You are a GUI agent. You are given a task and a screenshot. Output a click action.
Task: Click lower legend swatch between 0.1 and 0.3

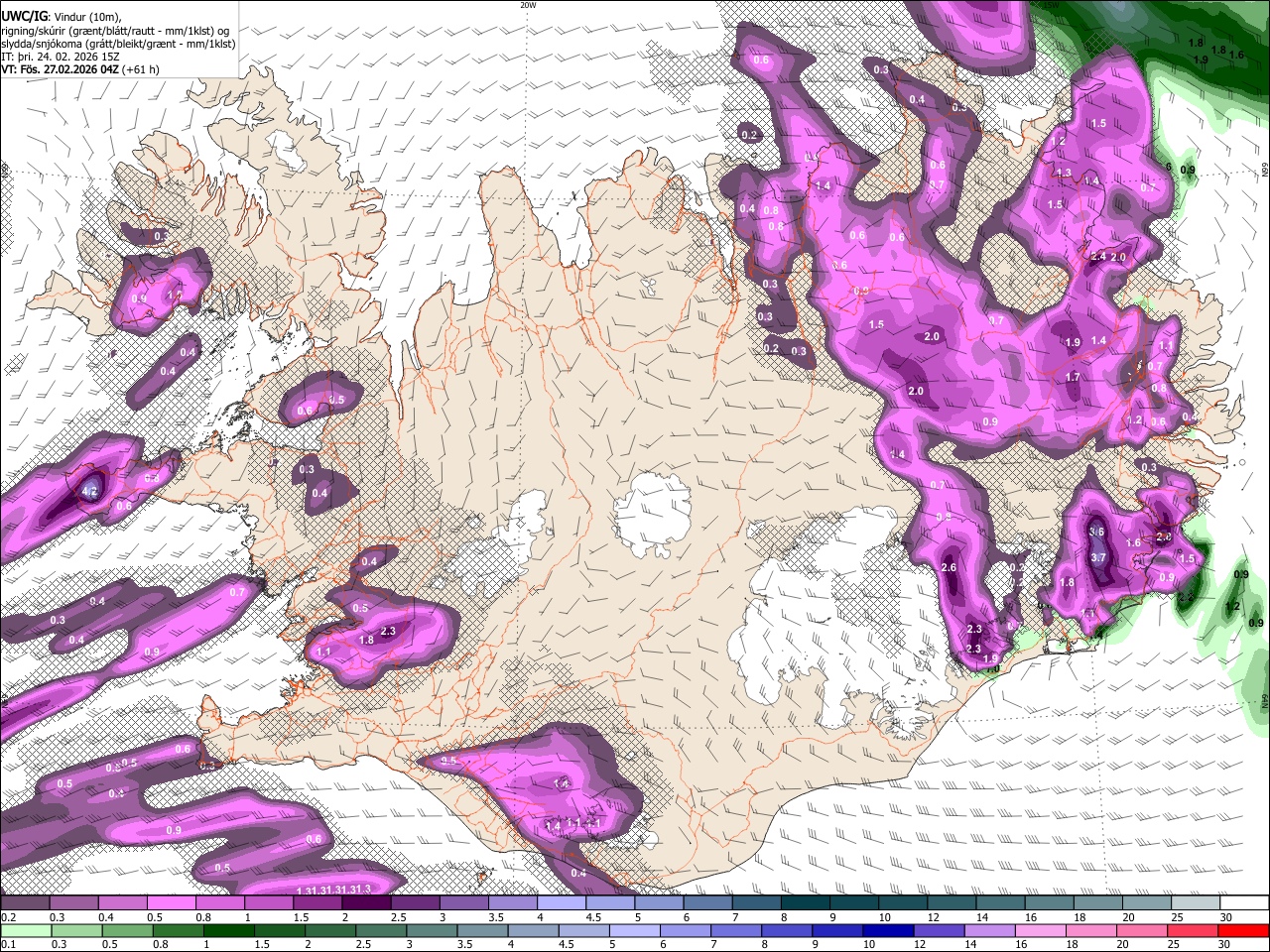26,930
